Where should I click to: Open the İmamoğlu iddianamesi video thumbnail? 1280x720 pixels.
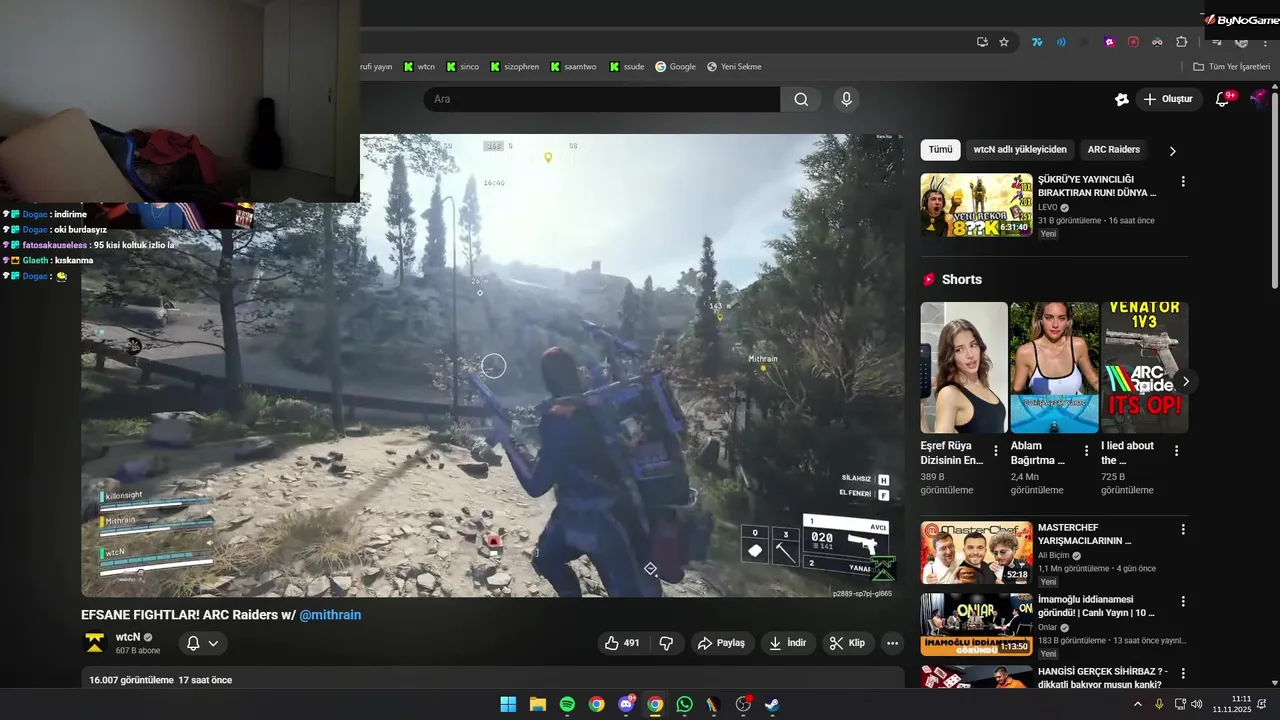[x=976, y=624]
